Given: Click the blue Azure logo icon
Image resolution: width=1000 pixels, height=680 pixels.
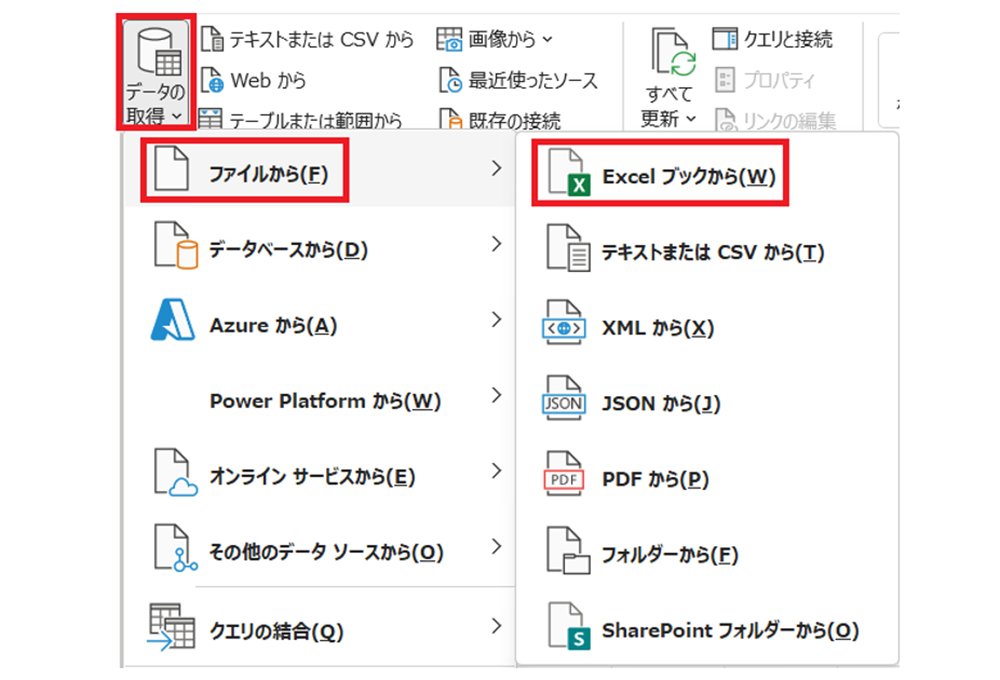Looking at the screenshot, I should (172, 320).
